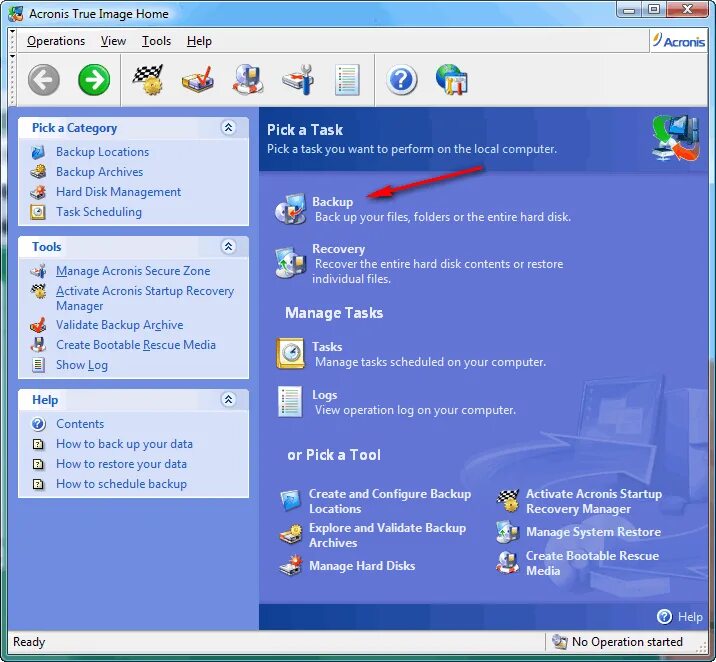Click the menu bar drag handle left of Operations

(12, 41)
